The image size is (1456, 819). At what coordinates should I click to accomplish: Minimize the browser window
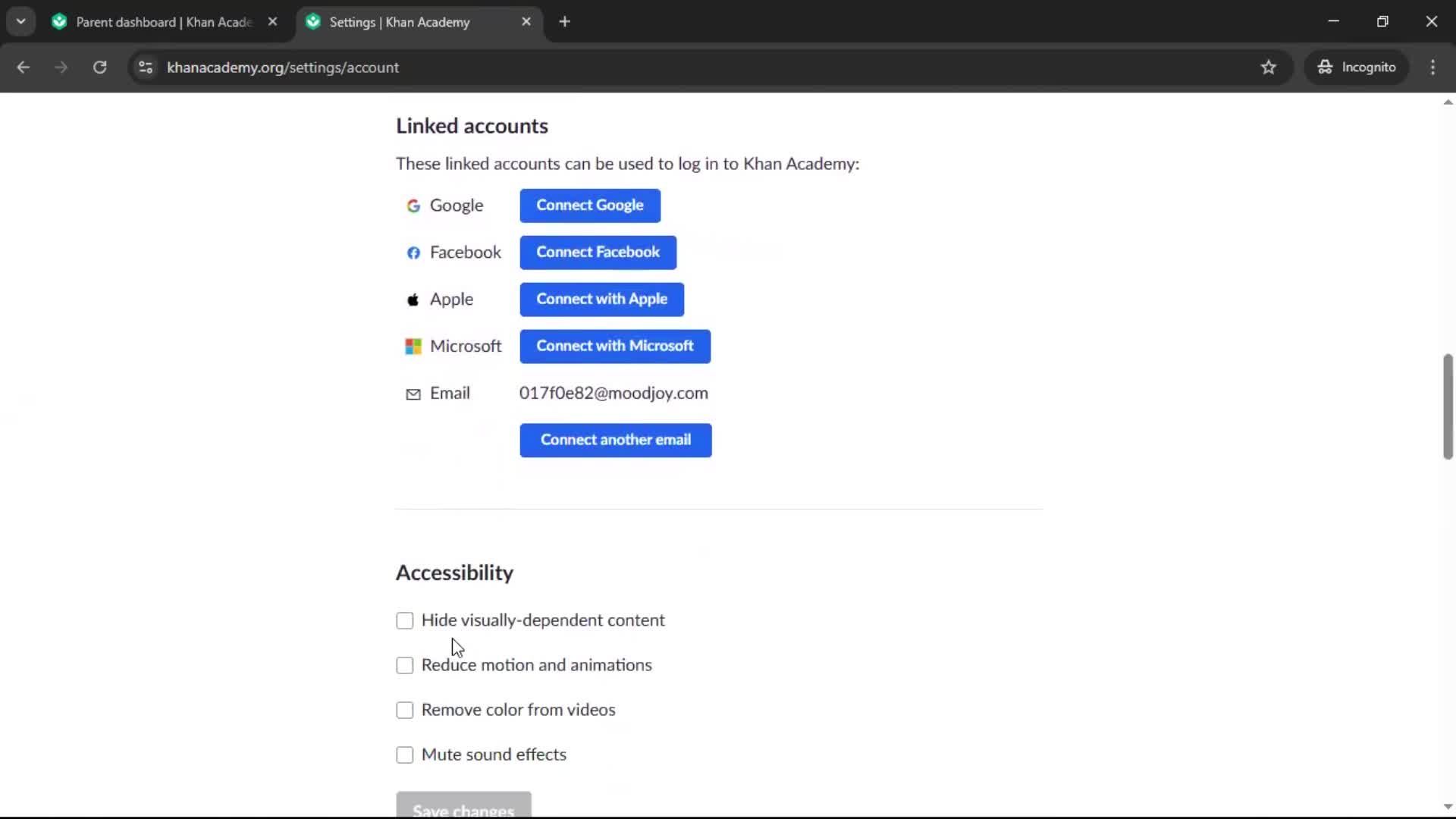coord(1334,22)
